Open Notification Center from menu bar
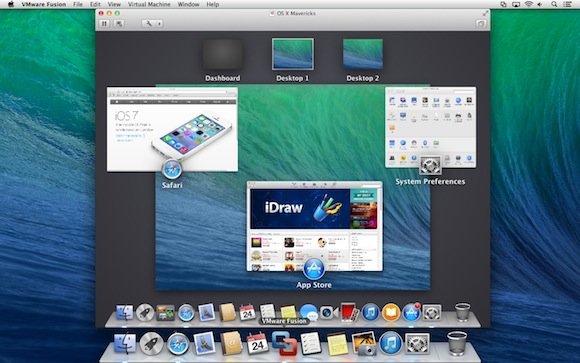Screen dimensions: 580x363 [x=567, y=4]
